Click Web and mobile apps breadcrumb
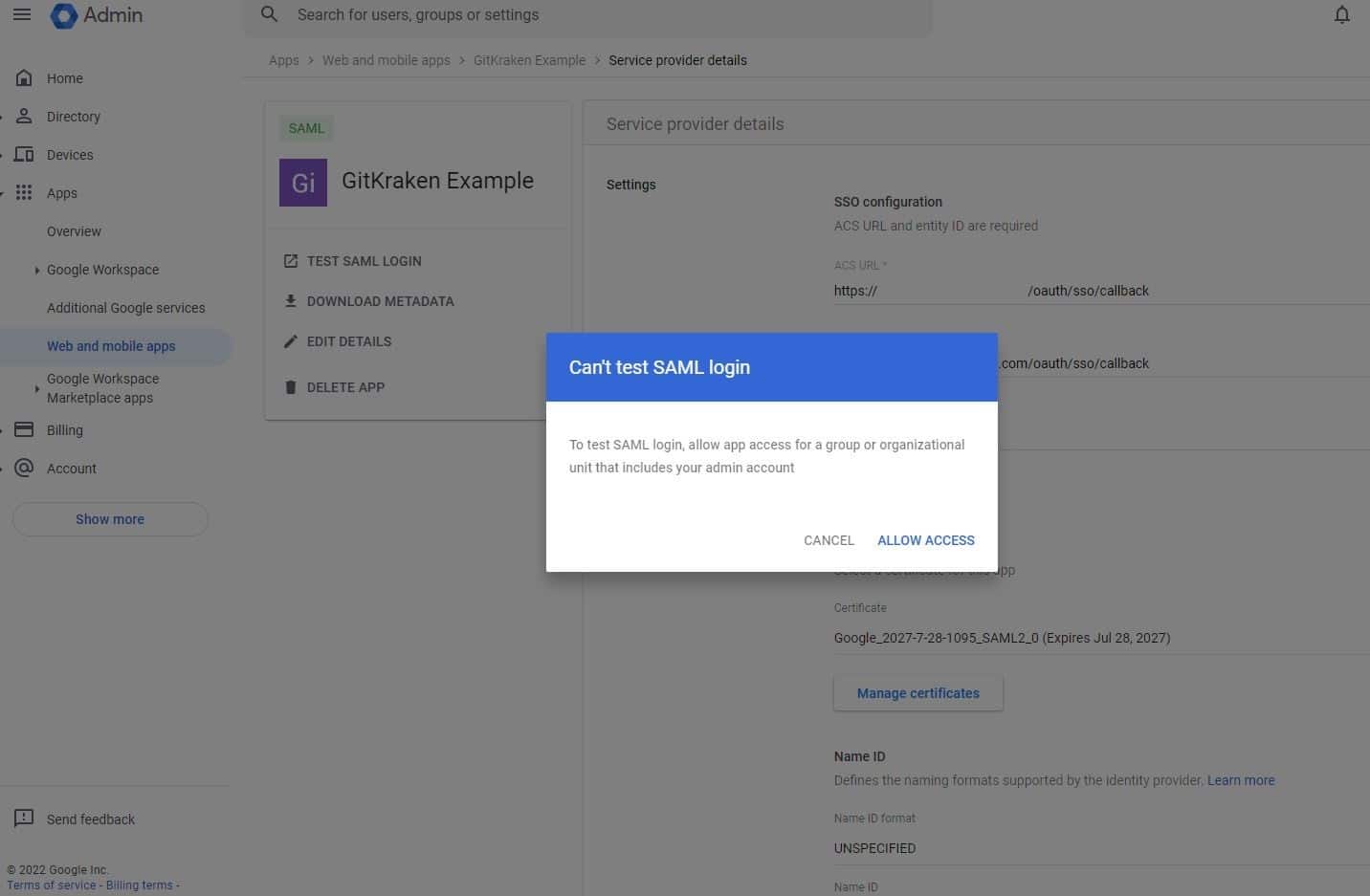The height and width of the screenshot is (896, 1370). 387,60
